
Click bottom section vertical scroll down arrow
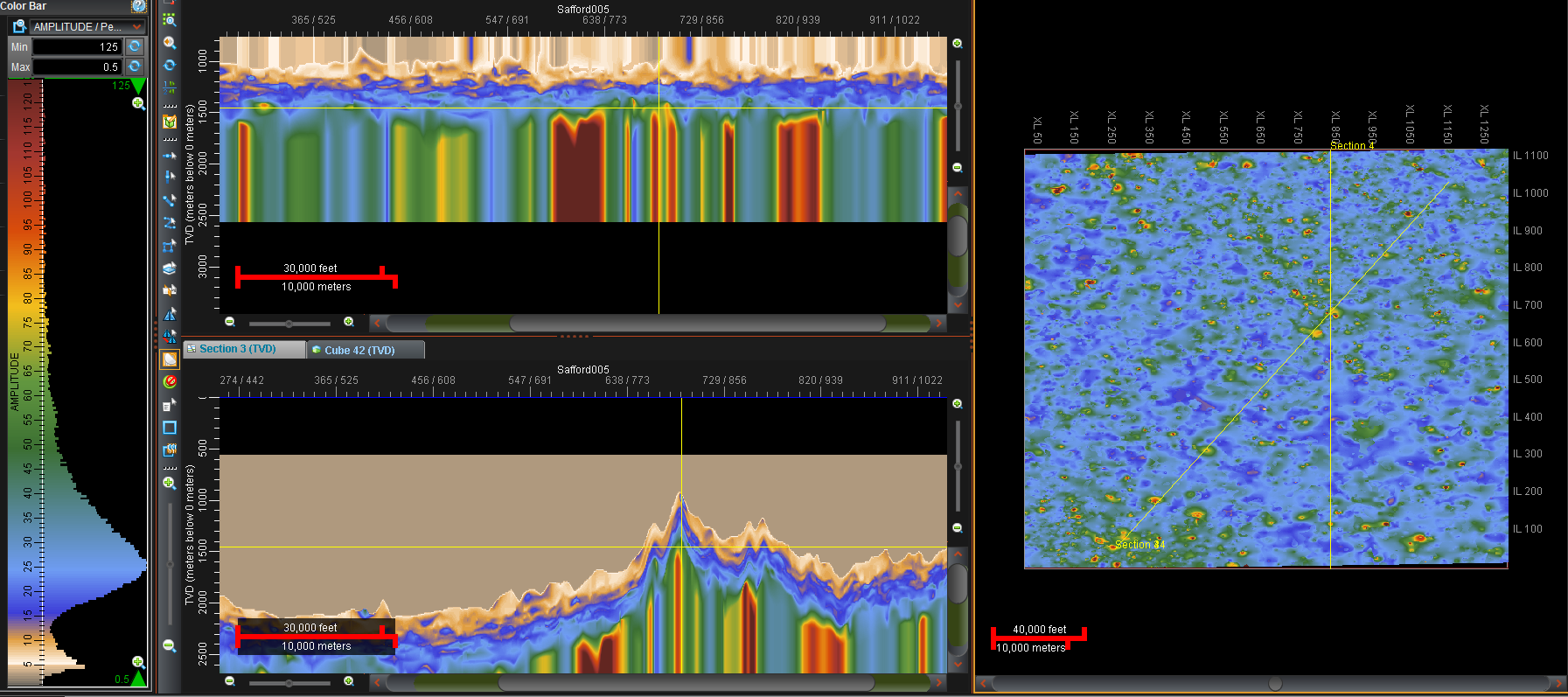tap(958, 664)
